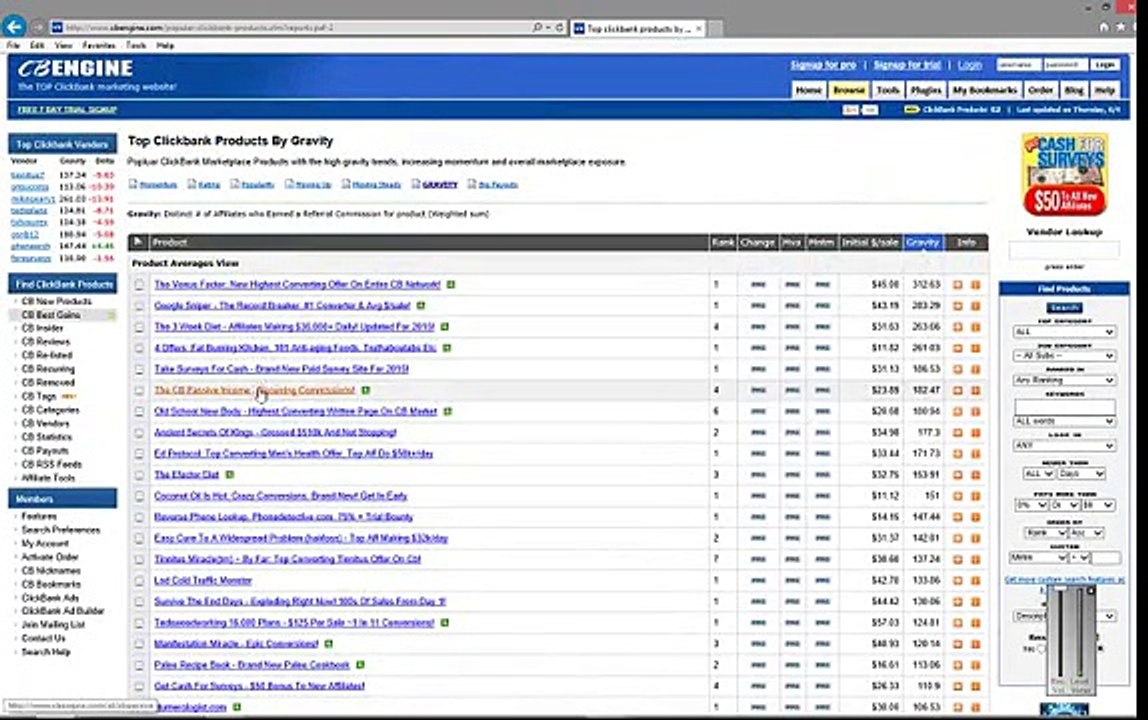
Task: Click the search magnifier in address bar
Action: click(x=537, y=28)
